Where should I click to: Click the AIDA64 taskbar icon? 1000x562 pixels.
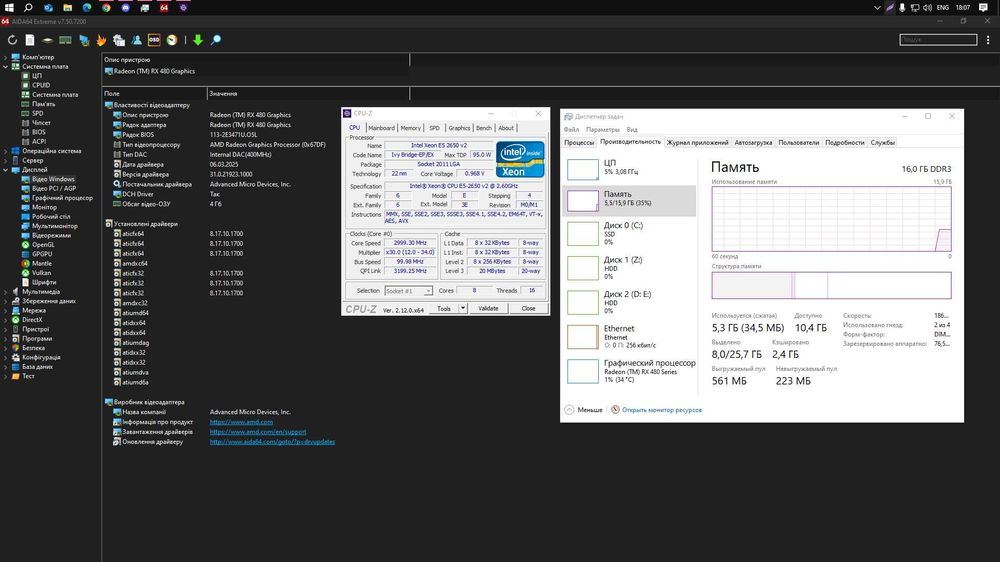click(x=164, y=8)
